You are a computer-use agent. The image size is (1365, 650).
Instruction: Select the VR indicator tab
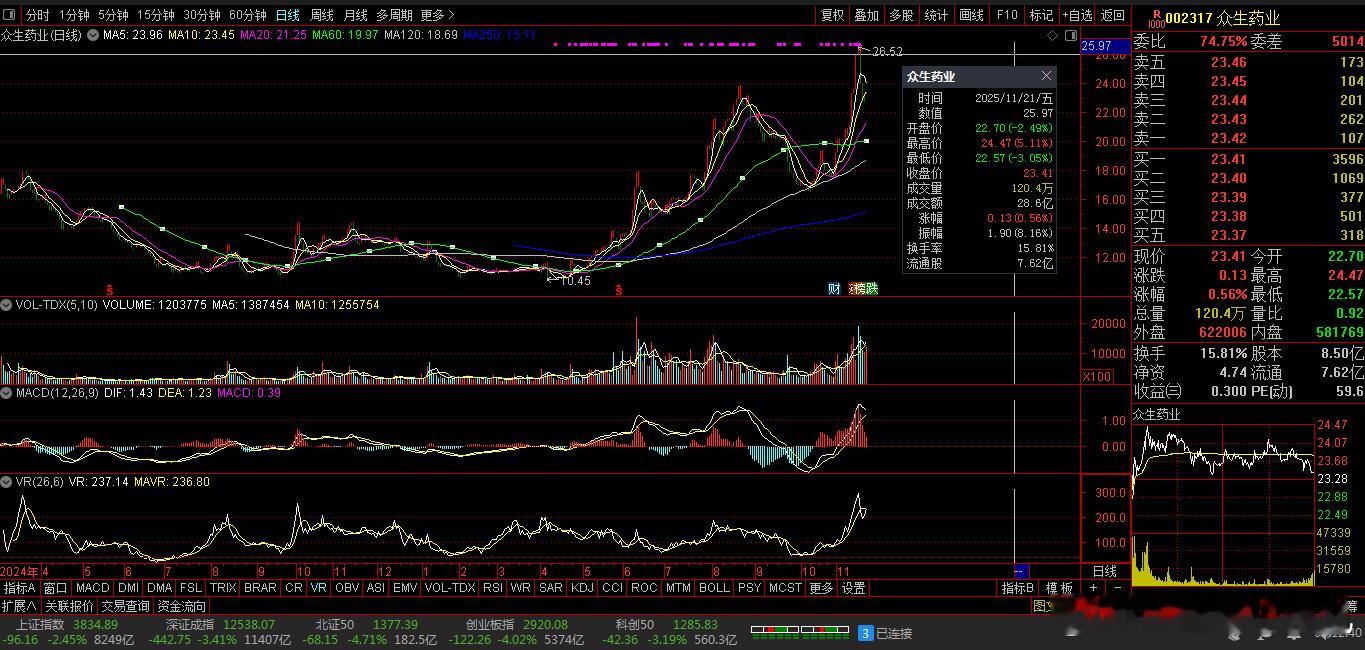click(318, 588)
